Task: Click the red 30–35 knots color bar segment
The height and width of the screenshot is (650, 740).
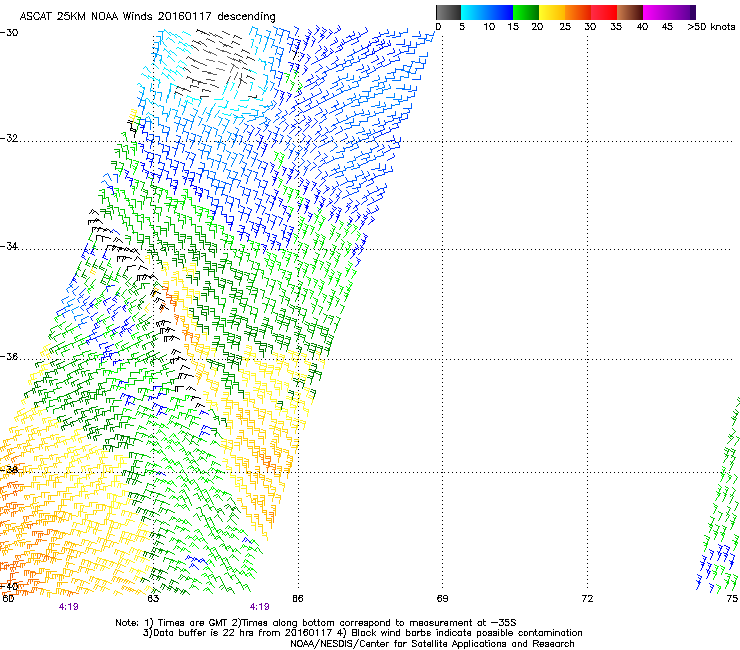Action: [604, 12]
